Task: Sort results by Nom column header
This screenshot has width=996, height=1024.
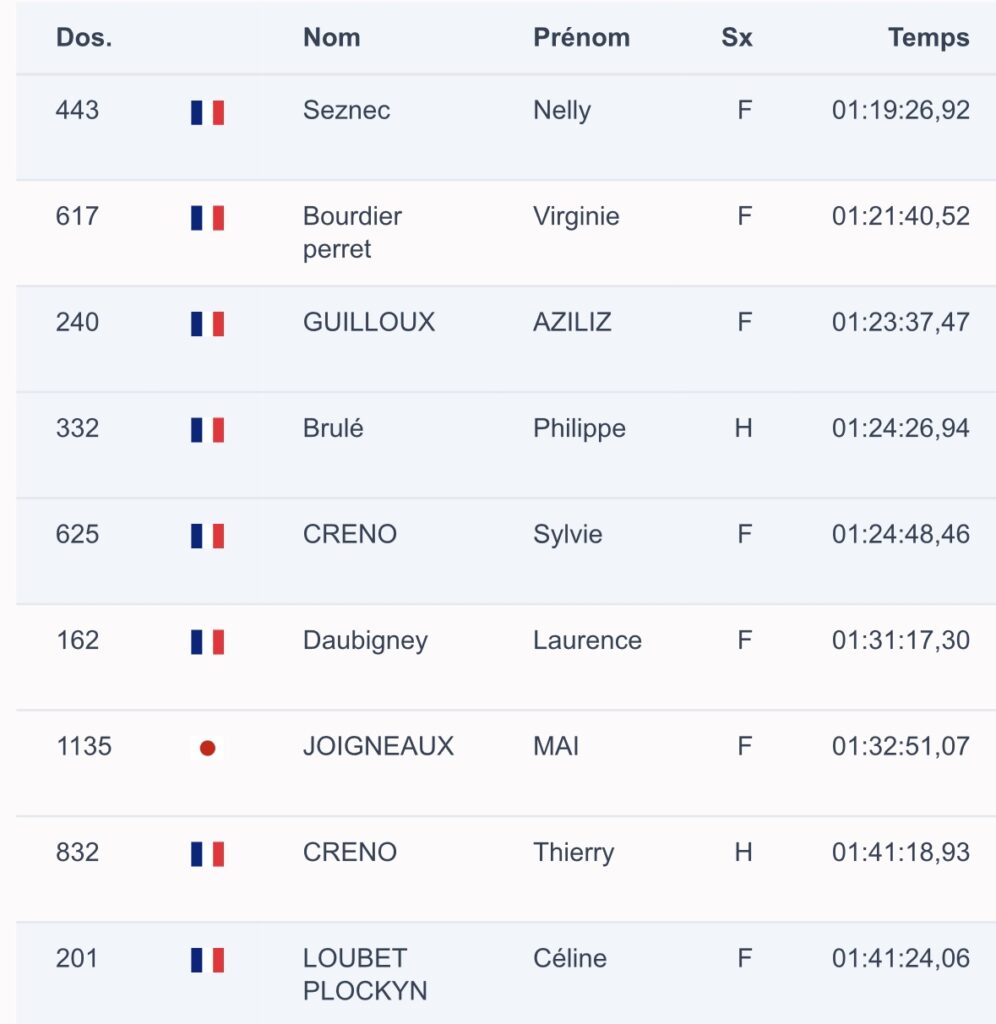Action: click(331, 37)
